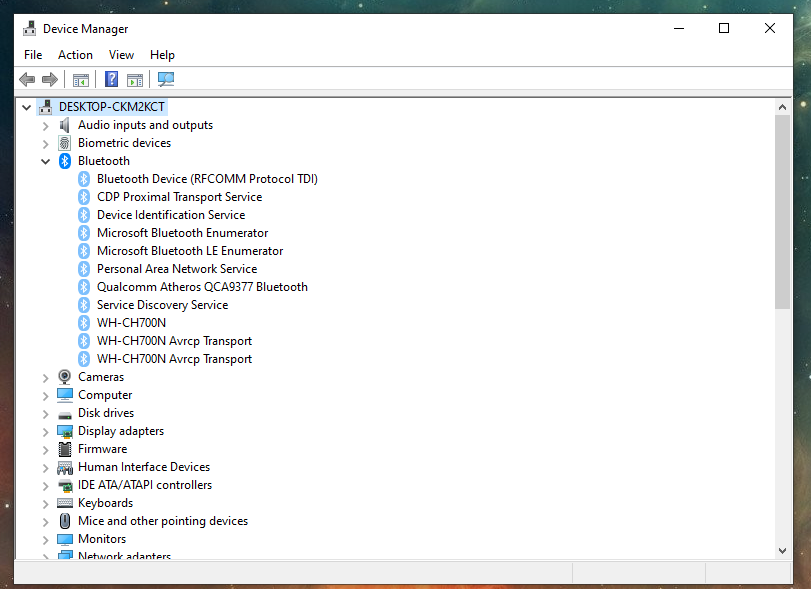Select Microsoft Bluetooth Enumerator

pos(183,233)
